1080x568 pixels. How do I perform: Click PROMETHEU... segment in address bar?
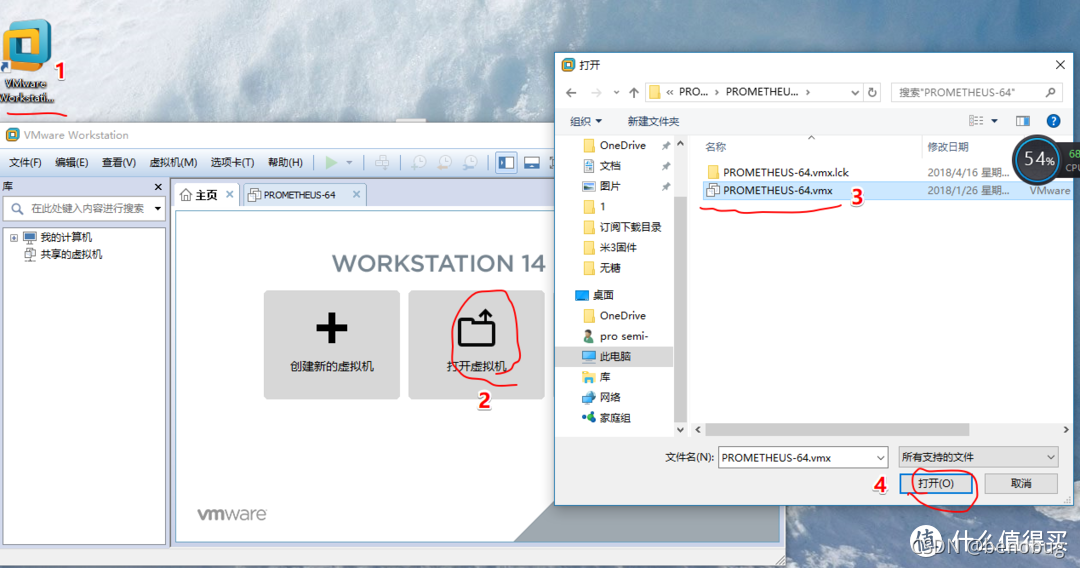point(762,92)
